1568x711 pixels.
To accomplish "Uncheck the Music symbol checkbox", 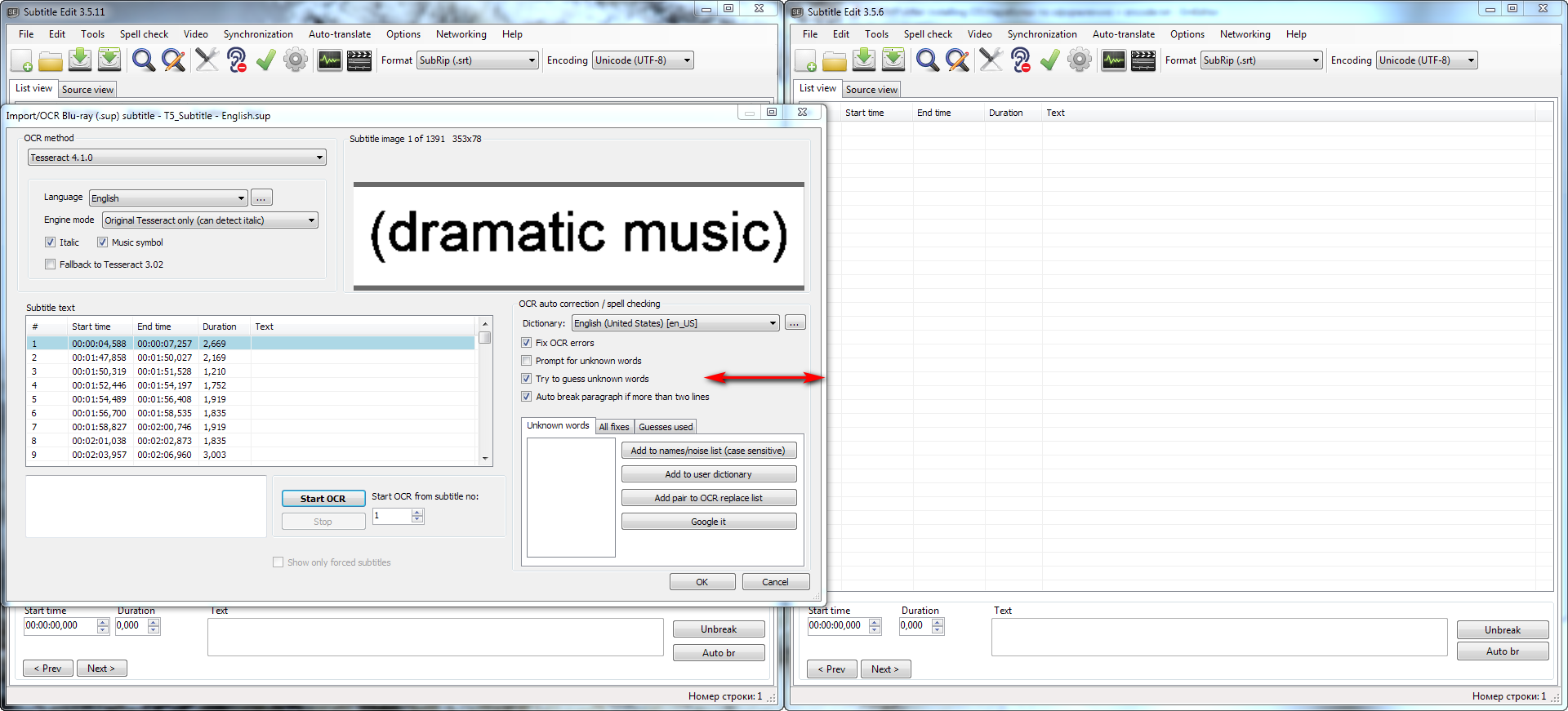I will point(103,242).
